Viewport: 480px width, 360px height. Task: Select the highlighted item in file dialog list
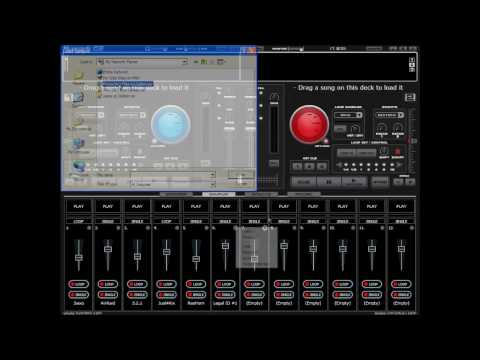(x=128, y=83)
